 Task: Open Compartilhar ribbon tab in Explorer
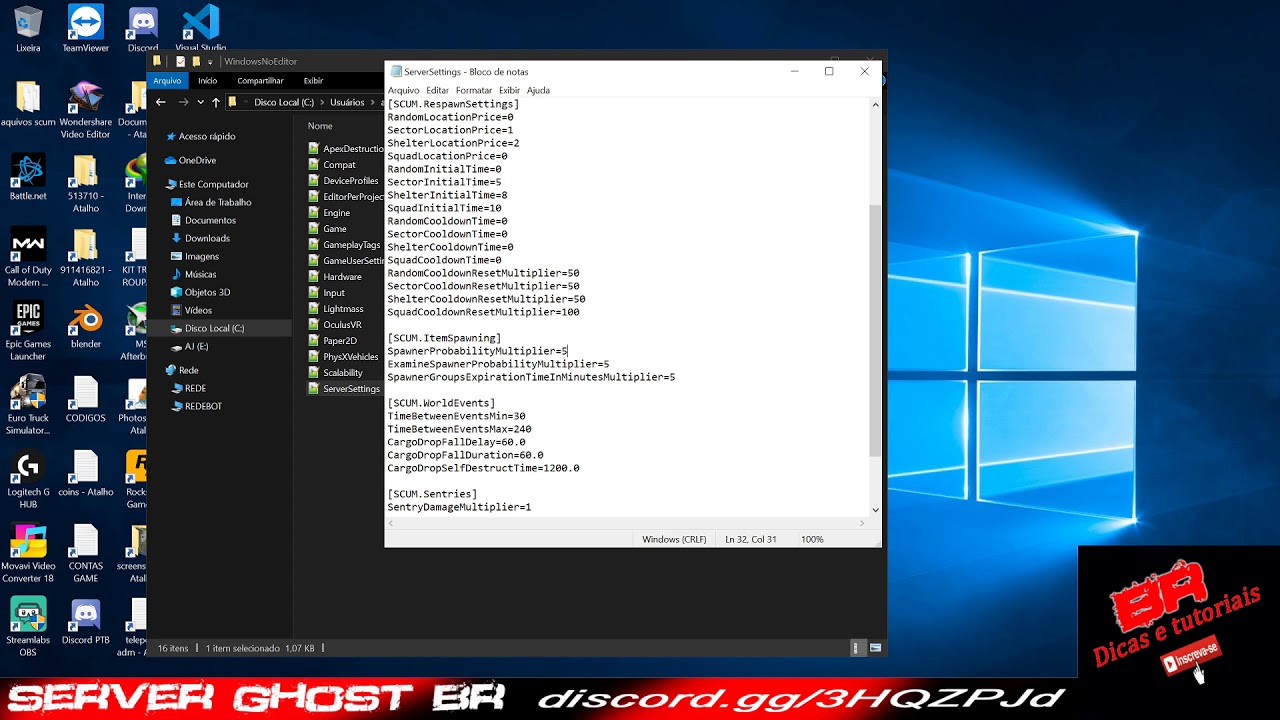pos(261,81)
